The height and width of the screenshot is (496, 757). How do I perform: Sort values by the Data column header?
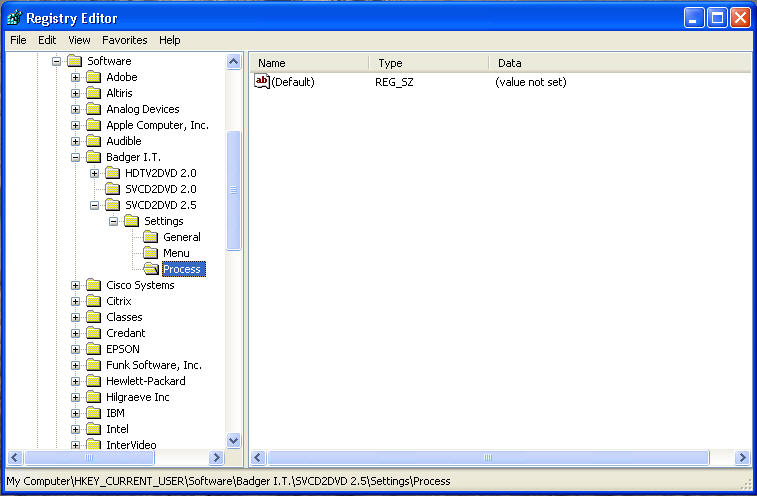point(620,63)
